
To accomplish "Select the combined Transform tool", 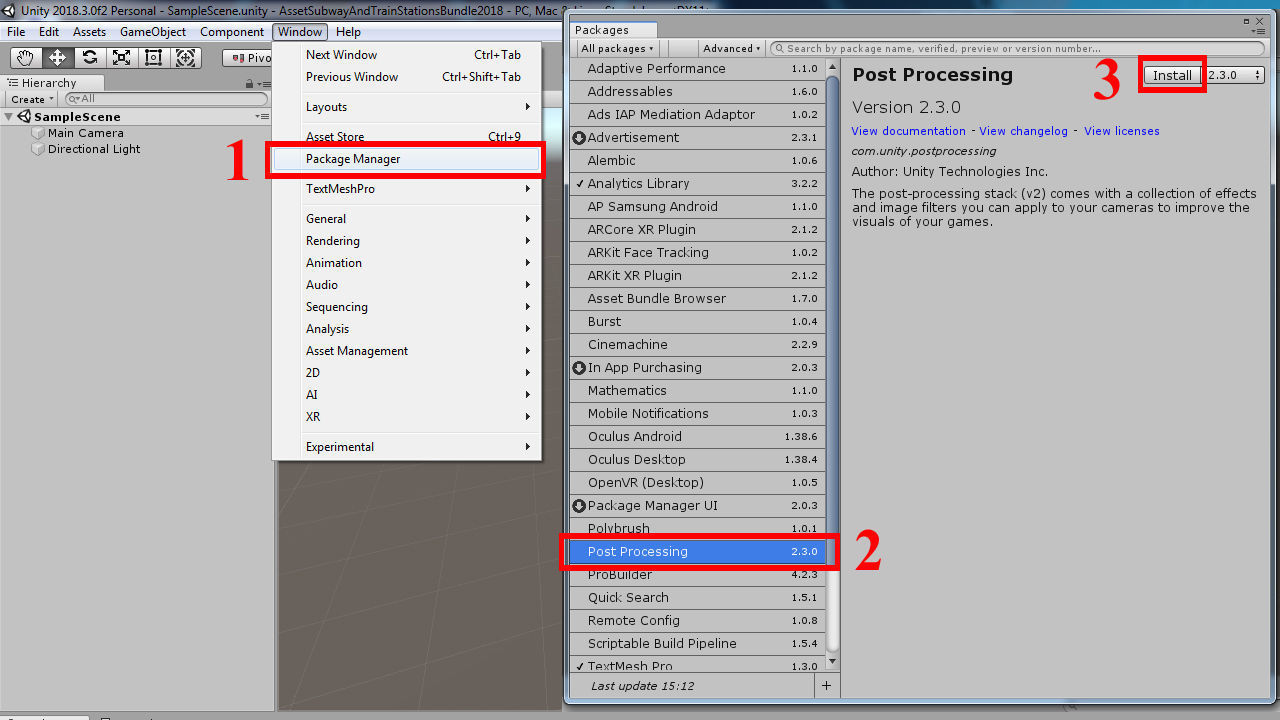I will [x=186, y=58].
